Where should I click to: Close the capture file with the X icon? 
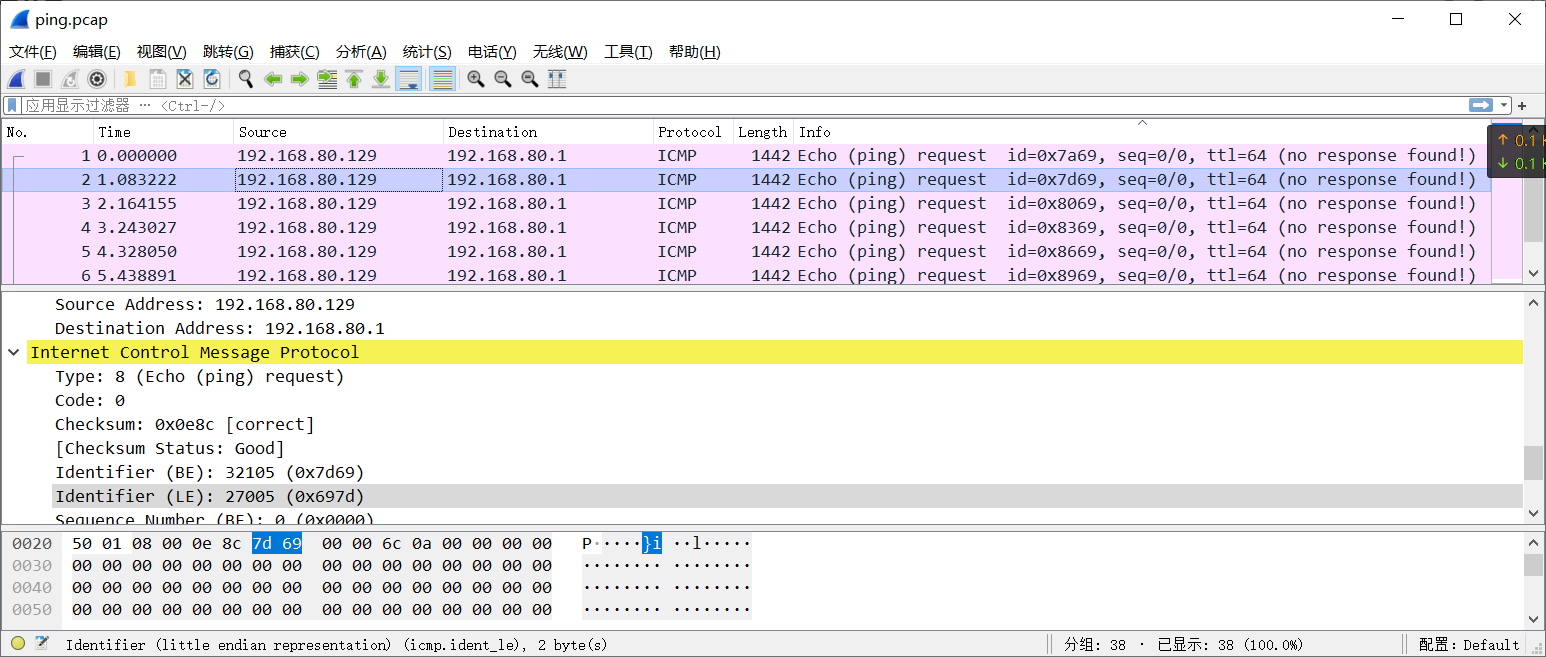(184, 79)
